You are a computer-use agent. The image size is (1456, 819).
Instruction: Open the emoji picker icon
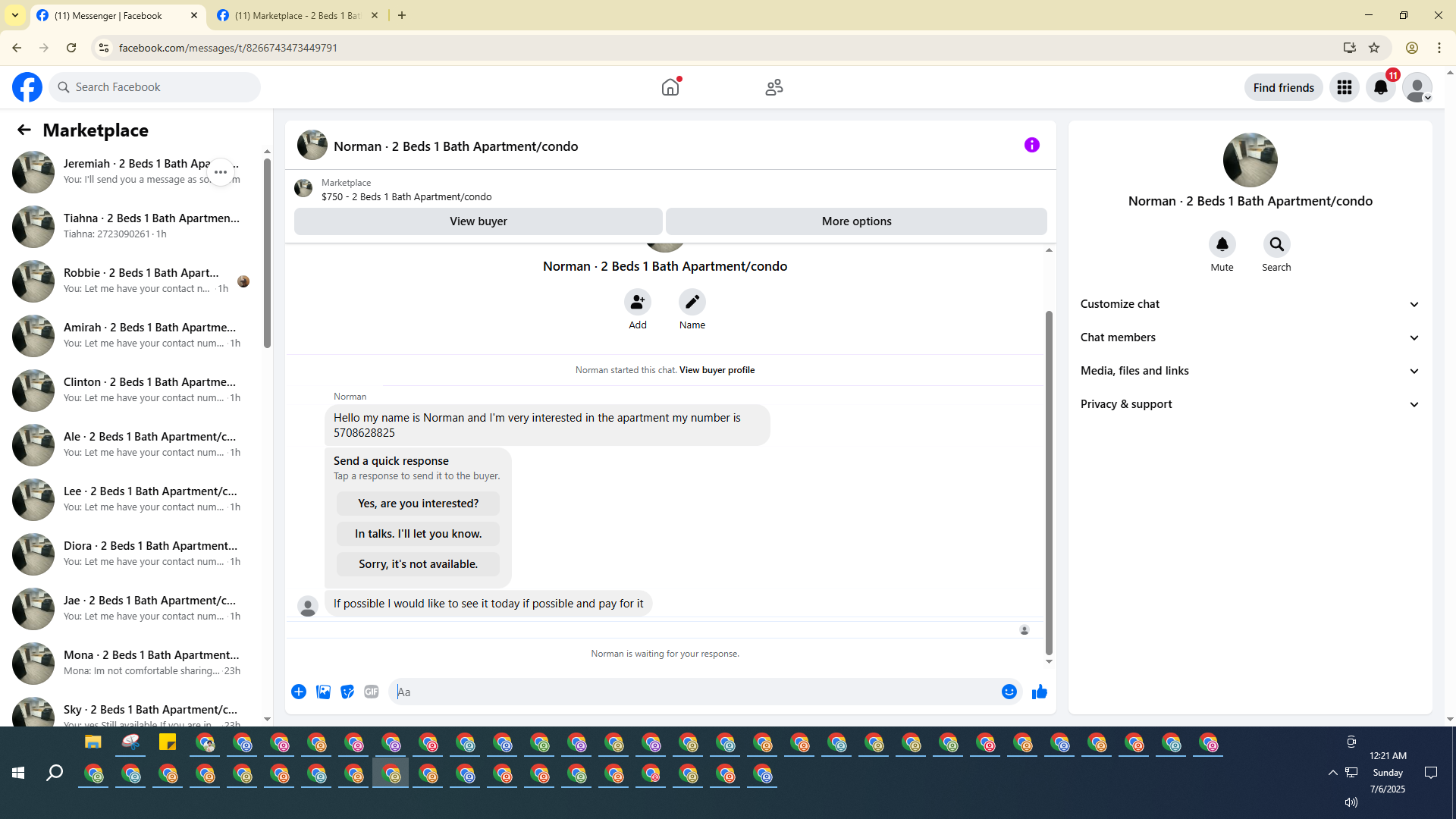(x=1009, y=692)
